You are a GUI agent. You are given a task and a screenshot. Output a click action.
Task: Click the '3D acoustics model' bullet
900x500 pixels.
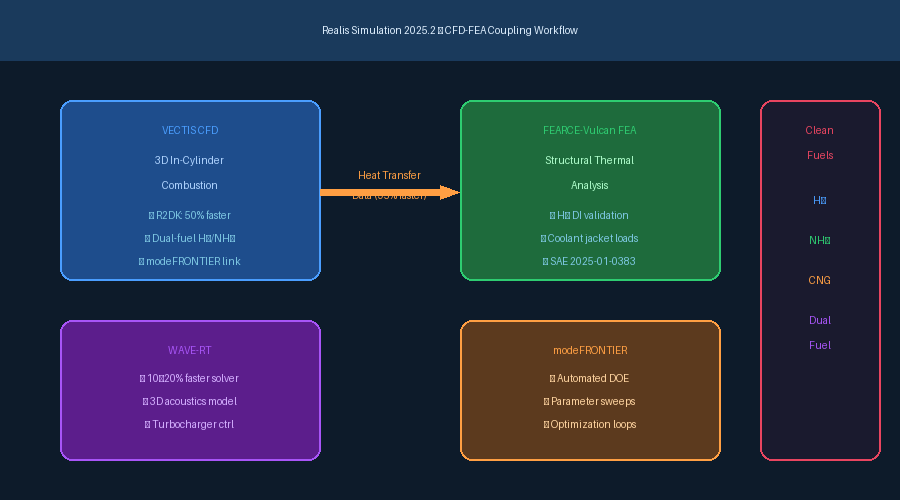pos(189,401)
